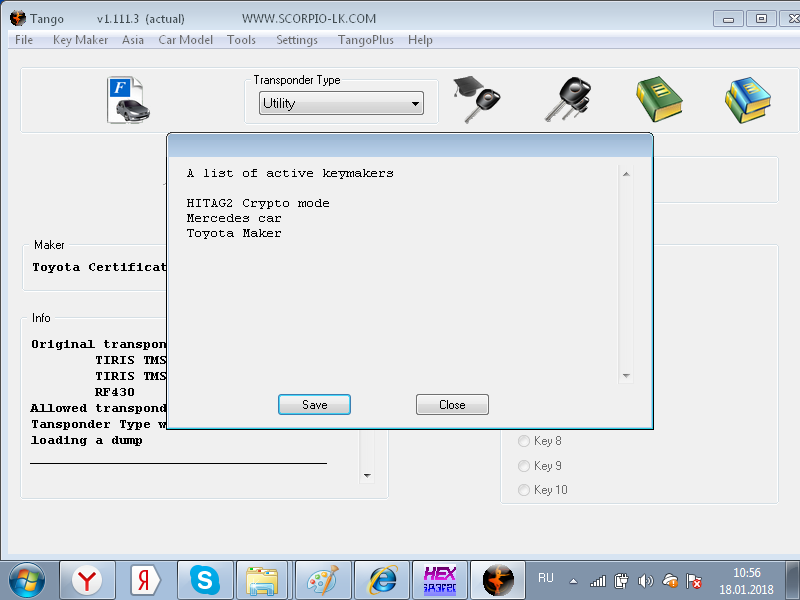Click the 'Toyota Maker' line
This screenshot has width=800, height=600.
tap(234, 233)
